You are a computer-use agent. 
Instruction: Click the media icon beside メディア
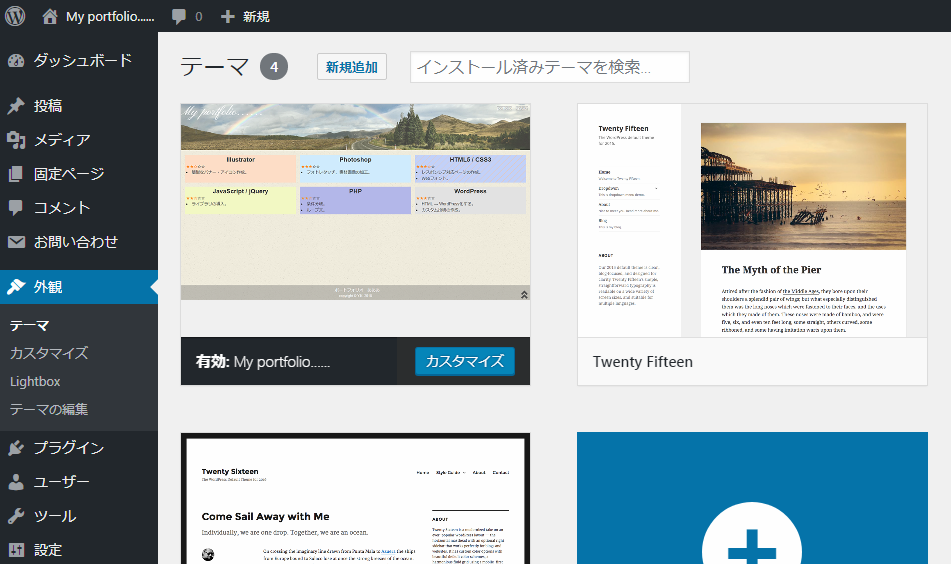[16, 140]
